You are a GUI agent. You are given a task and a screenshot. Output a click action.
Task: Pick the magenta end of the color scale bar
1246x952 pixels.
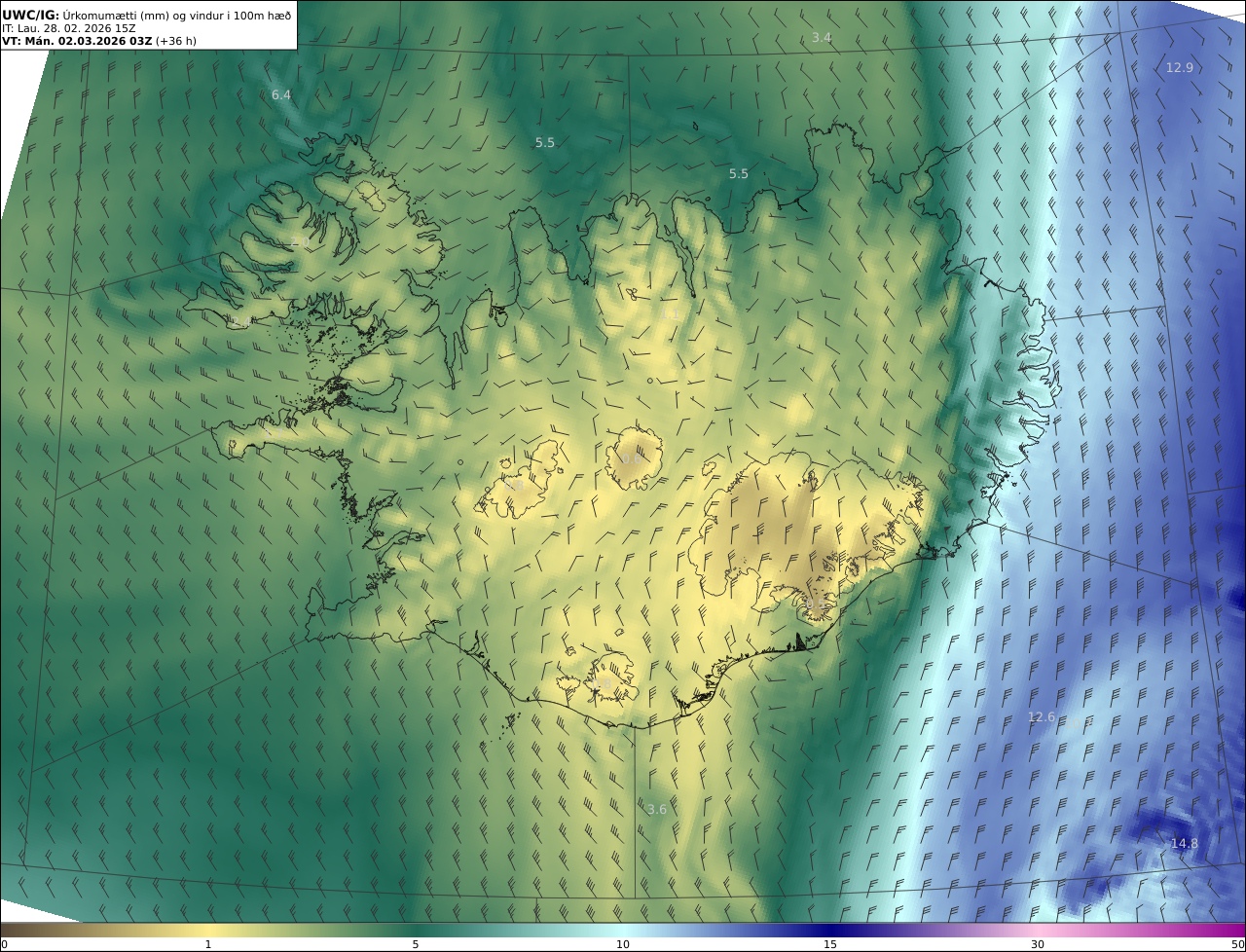[x=1234, y=930]
